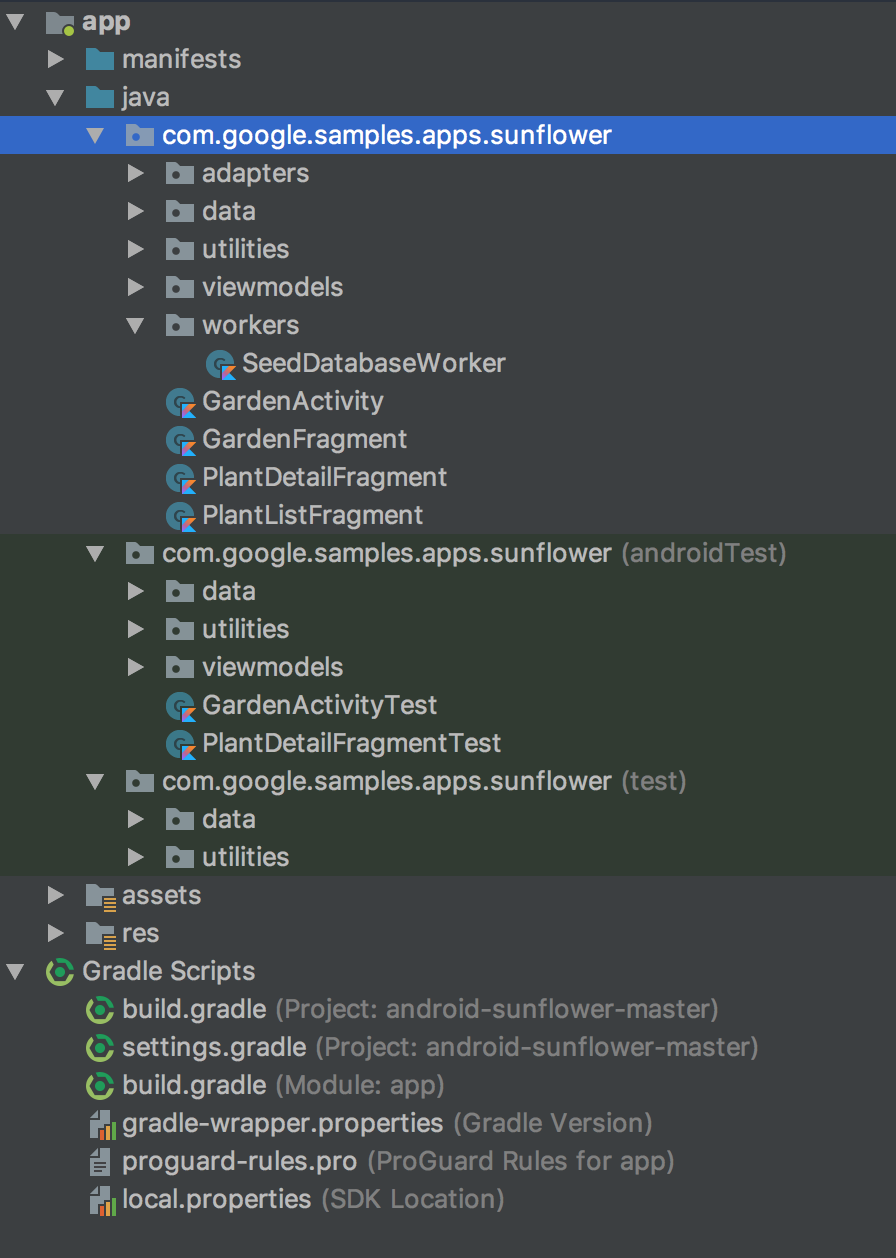The height and width of the screenshot is (1258, 896).
Task: Collapse the highlighted sunflower package arrow
Action: tap(96, 135)
